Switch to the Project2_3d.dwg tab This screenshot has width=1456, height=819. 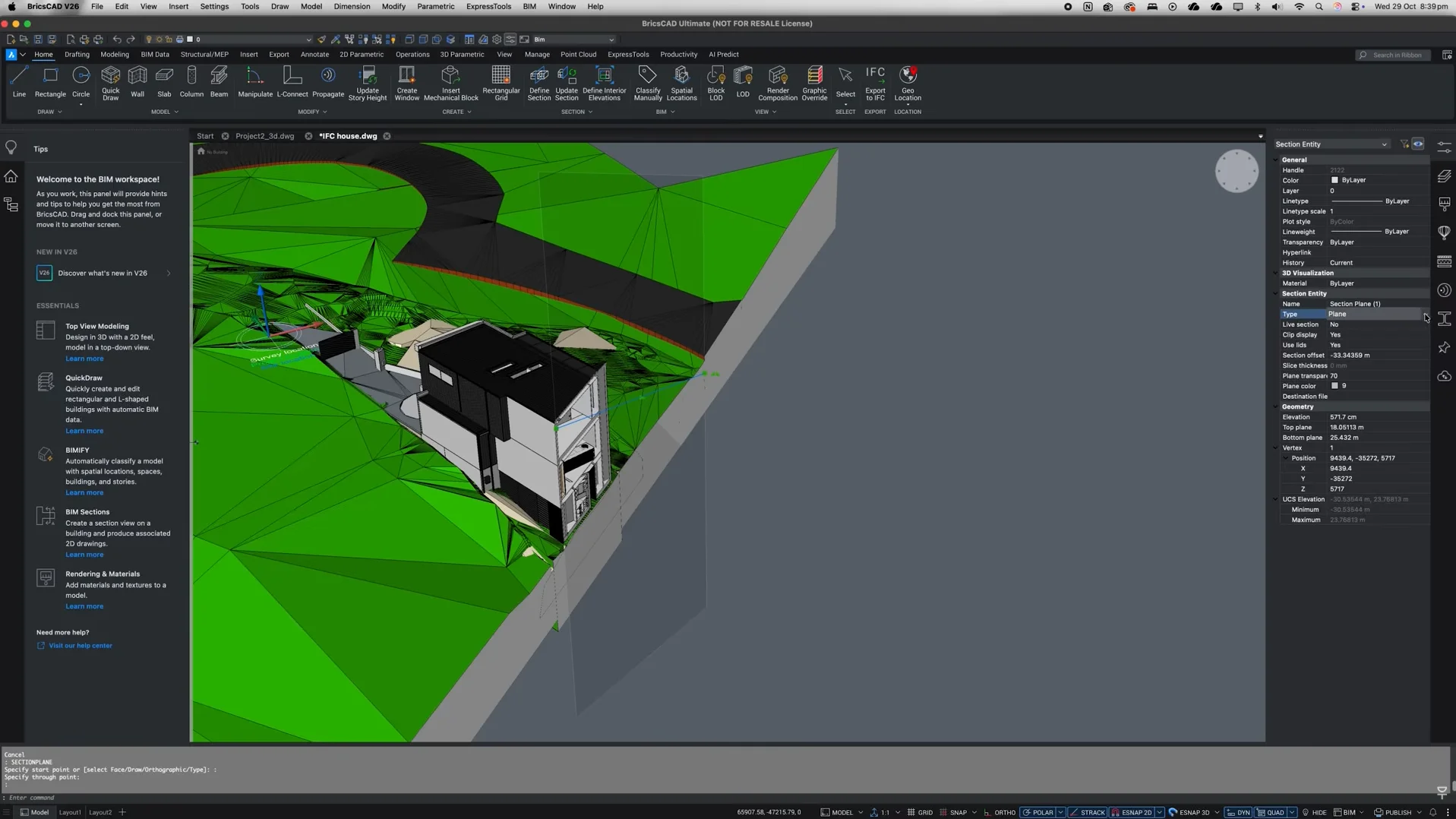click(x=264, y=135)
